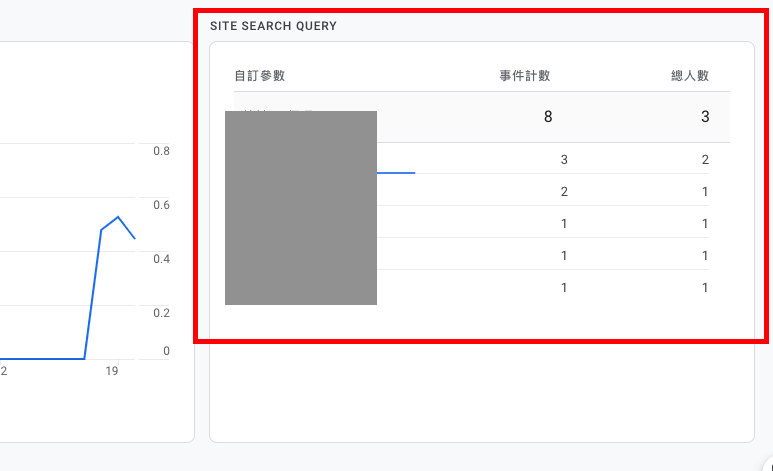The width and height of the screenshot is (773, 471).
Task: Sort table by 總人數 column header
Action: [x=690, y=76]
